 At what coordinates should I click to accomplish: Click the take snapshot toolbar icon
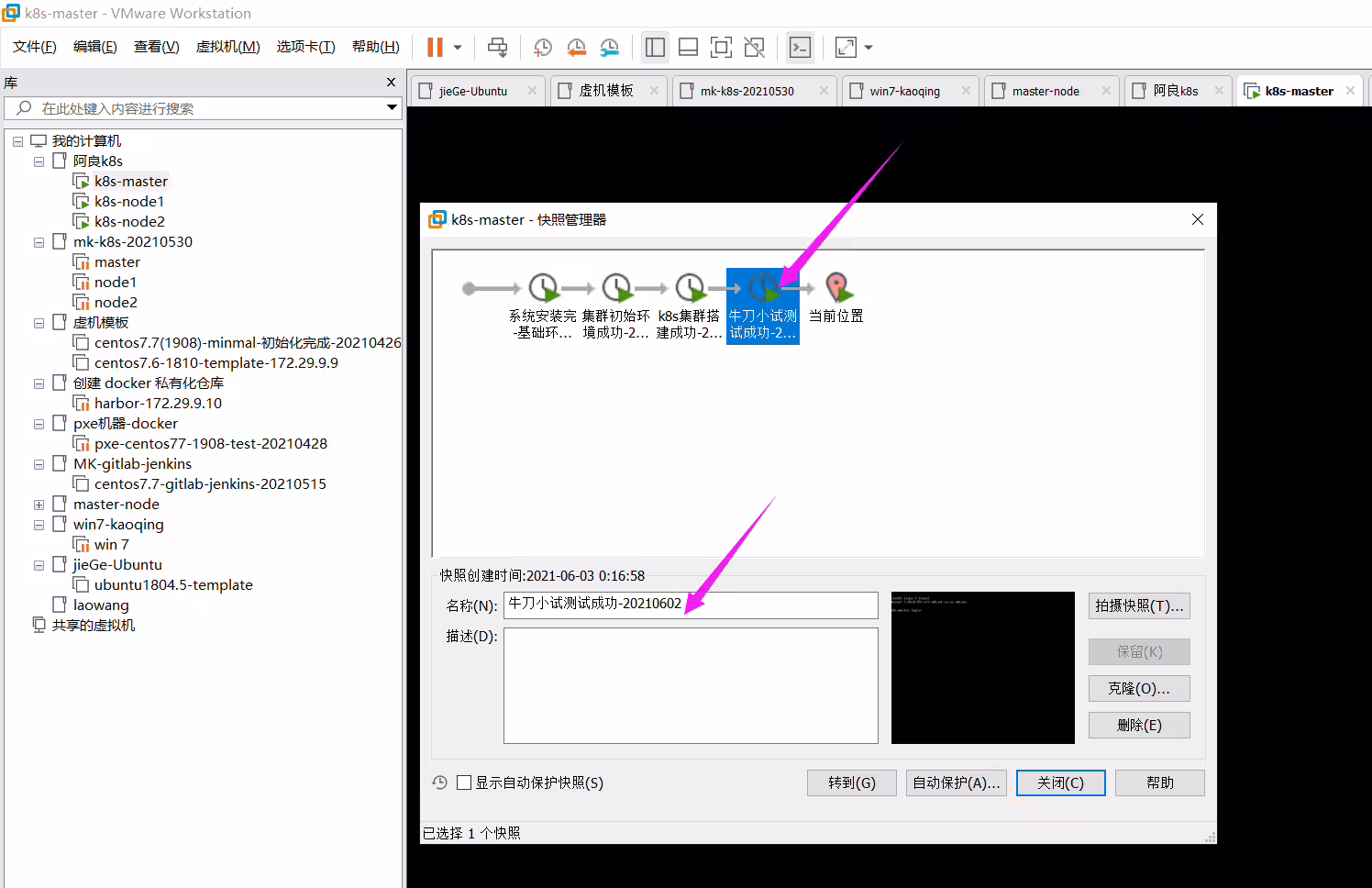coord(543,47)
